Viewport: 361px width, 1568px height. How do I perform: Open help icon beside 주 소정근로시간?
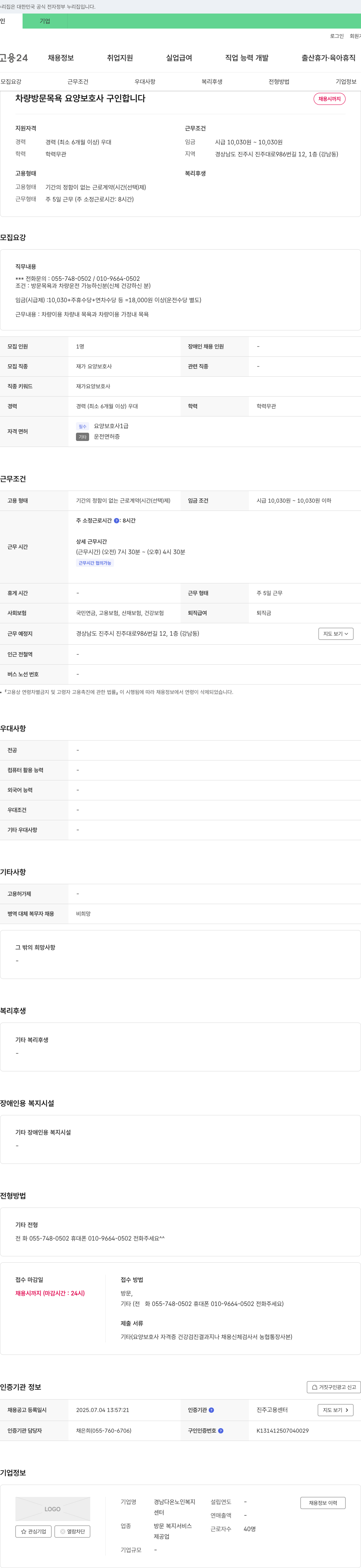tap(116, 520)
